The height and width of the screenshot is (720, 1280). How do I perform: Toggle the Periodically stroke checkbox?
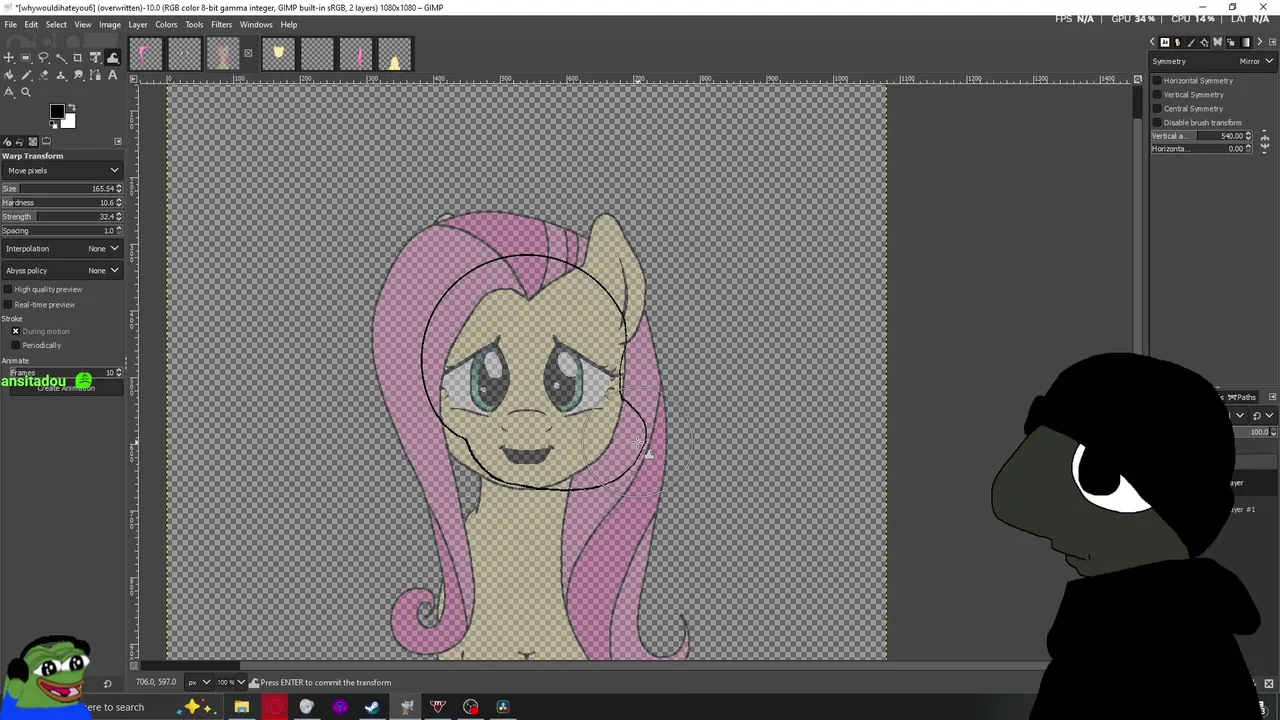15,345
